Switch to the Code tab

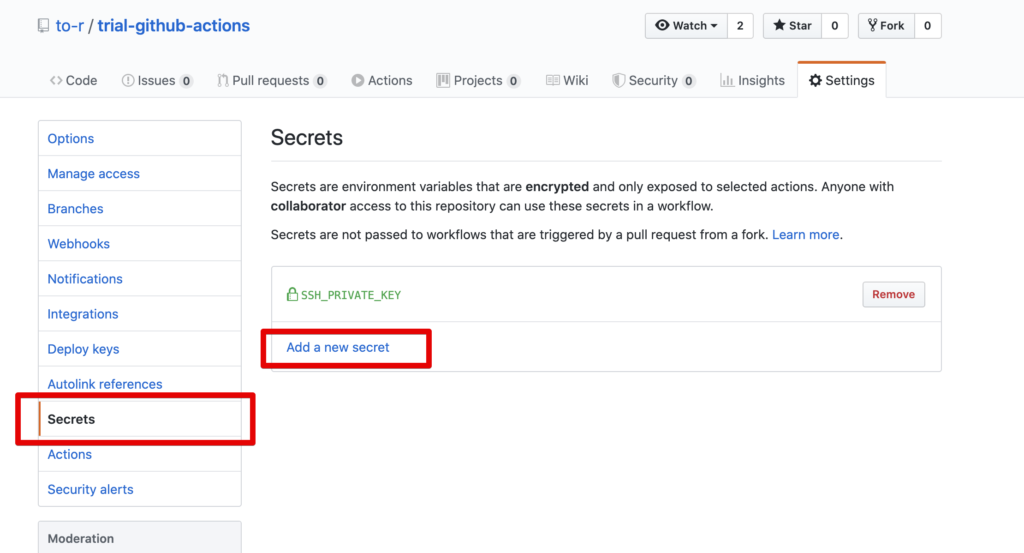(x=73, y=80)
